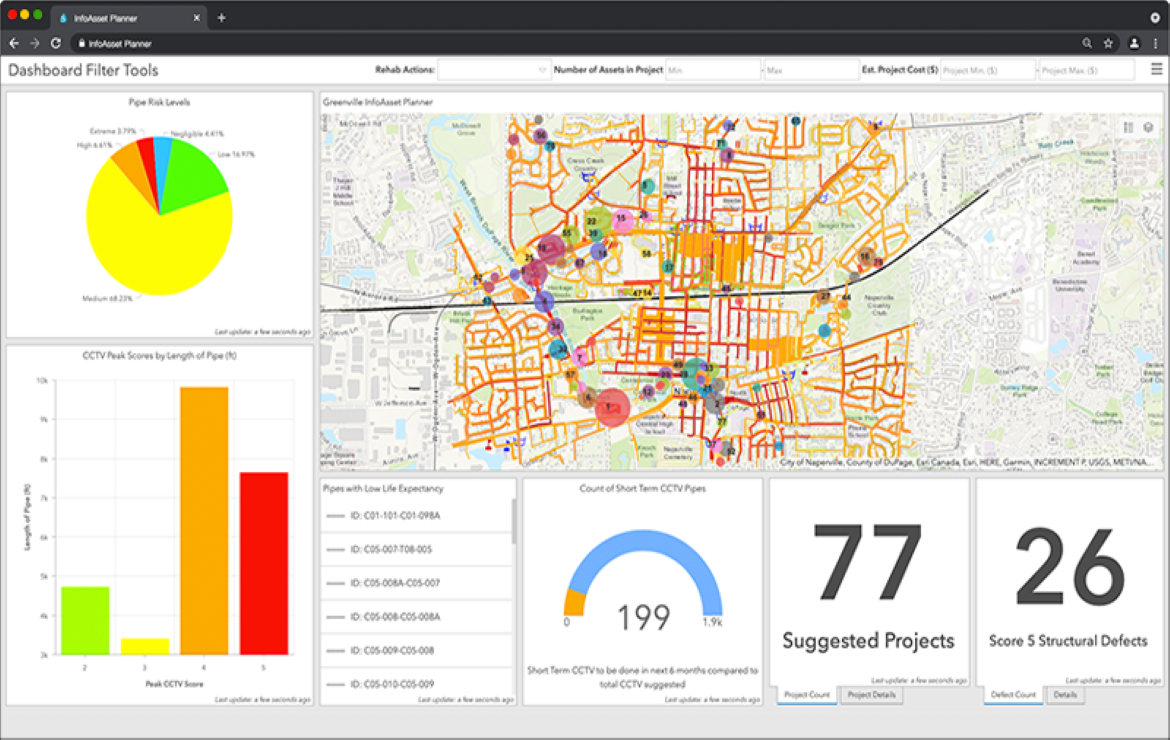Select the Project Count tab

807,695
